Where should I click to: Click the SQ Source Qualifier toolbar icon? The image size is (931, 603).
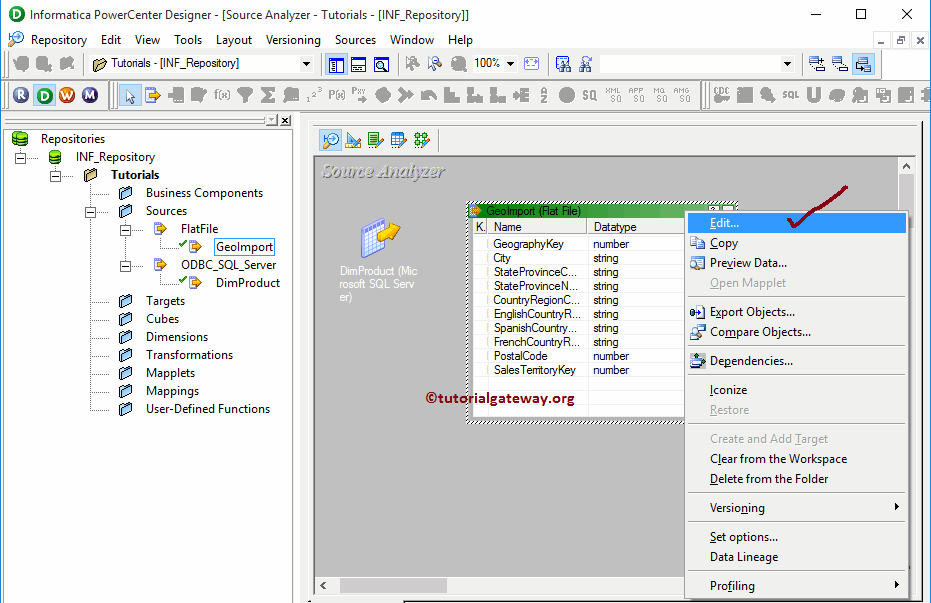pyautogui.click(x=589, y=95)
